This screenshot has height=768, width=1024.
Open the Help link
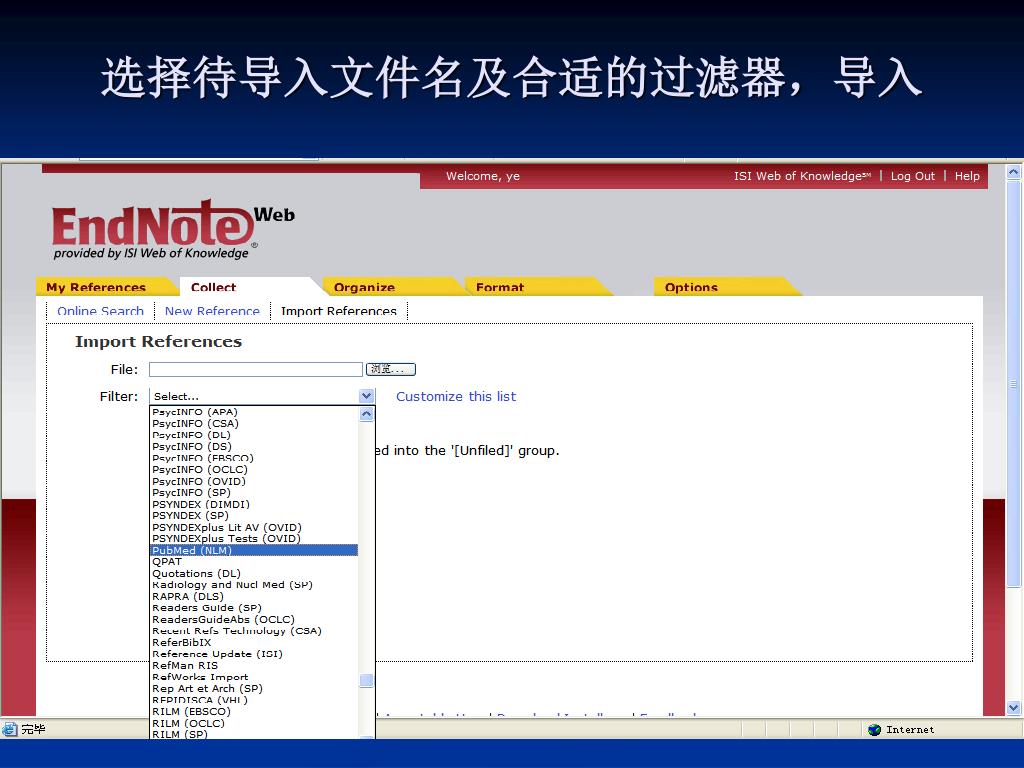(x=967, y=176)
